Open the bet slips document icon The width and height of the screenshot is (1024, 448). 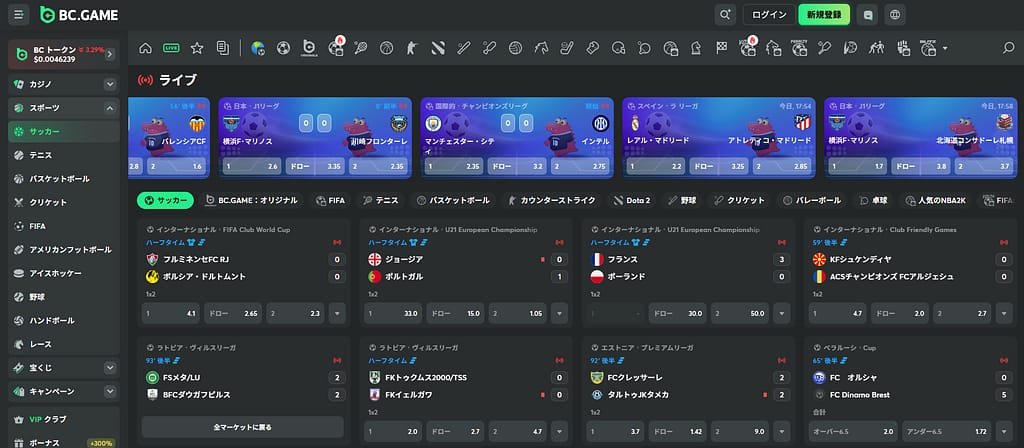click(x=223, y=48)
